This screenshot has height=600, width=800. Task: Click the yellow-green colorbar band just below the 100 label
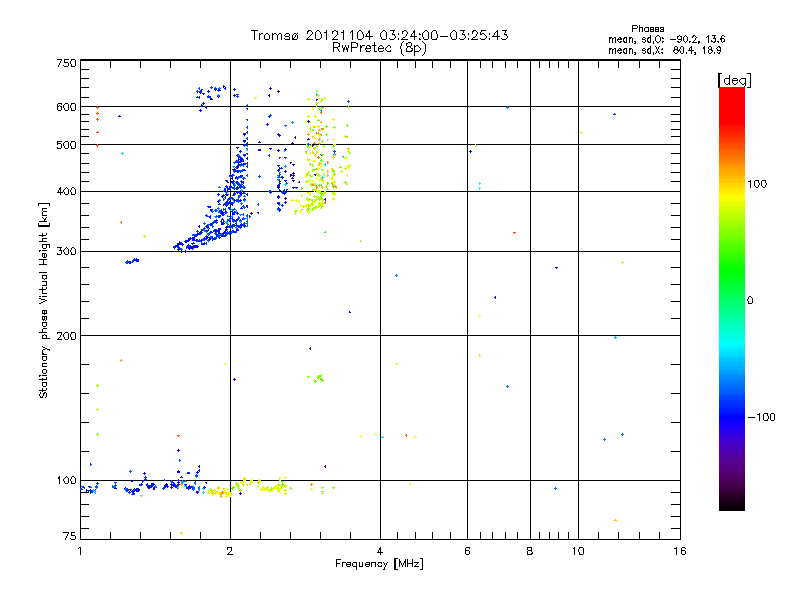pos(732,204)
